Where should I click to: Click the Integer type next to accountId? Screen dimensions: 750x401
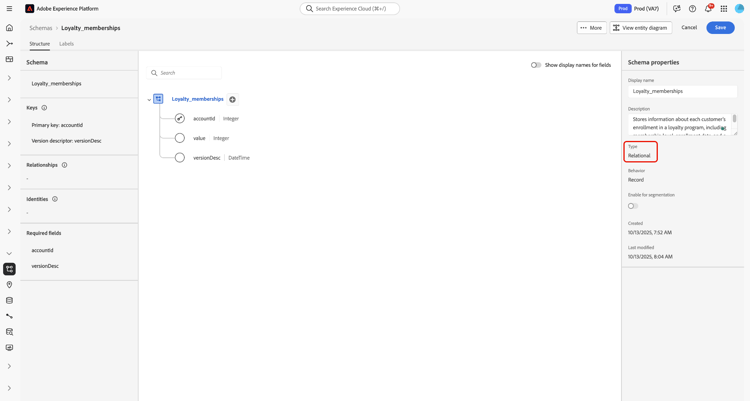click(231, 118)
